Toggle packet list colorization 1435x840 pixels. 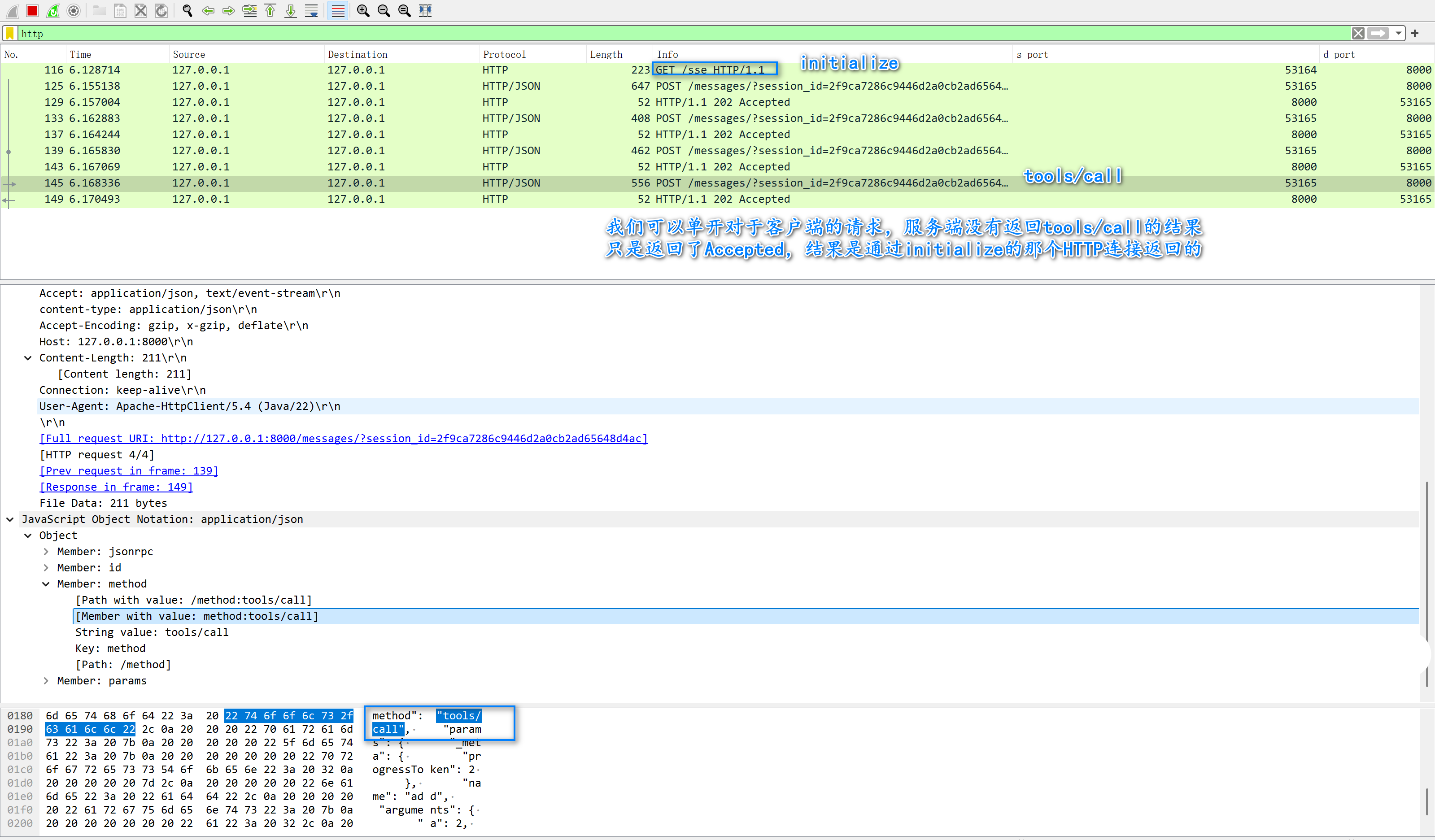tap(338, 11)
